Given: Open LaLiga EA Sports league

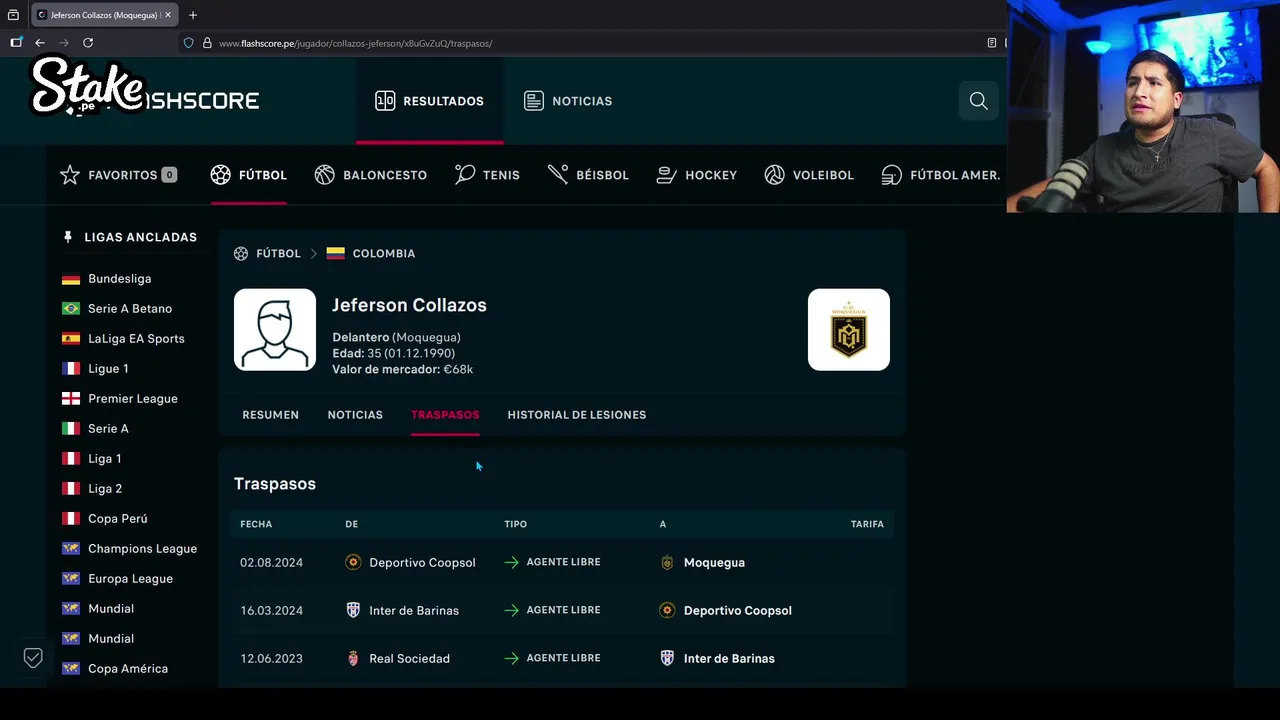Looking at the screenshot, I should [136, 339].
